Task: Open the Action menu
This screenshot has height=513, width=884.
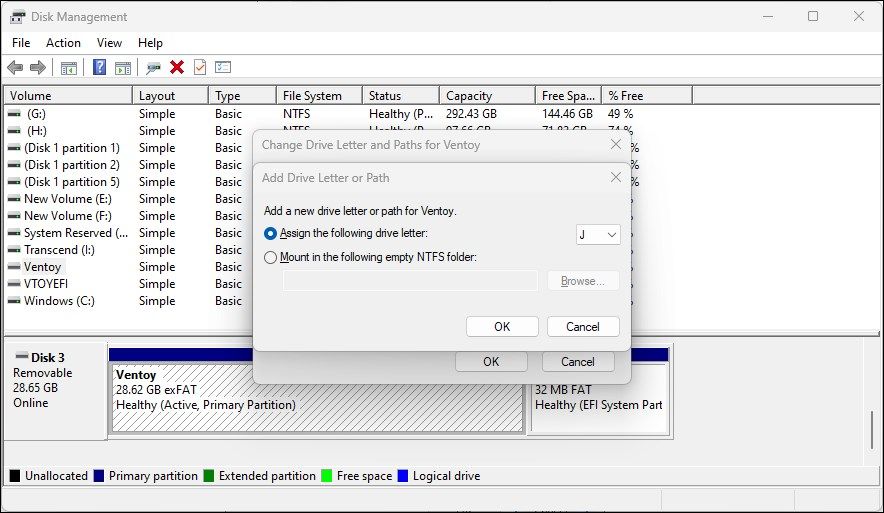Action: point(63,43)
